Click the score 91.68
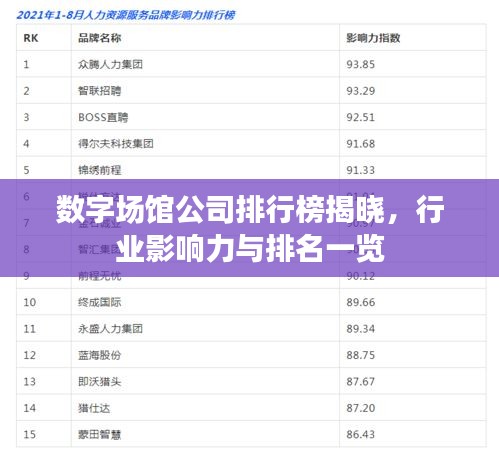 (361, 144)
